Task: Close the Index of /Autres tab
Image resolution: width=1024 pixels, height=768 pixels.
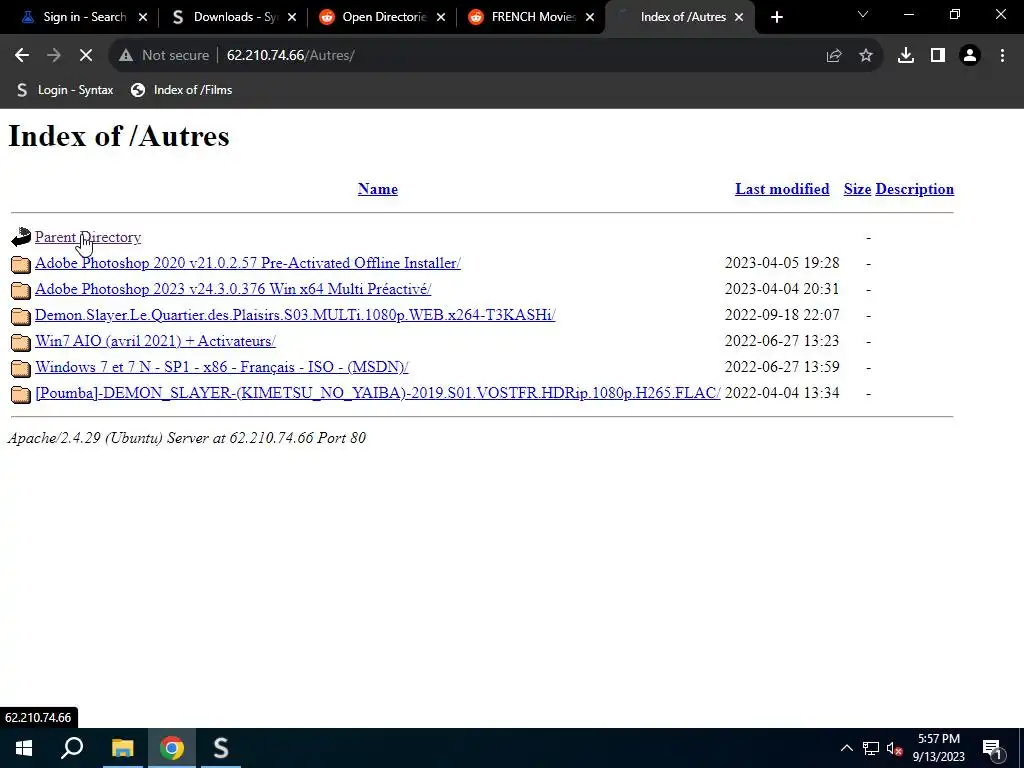Action: [739, 17]
